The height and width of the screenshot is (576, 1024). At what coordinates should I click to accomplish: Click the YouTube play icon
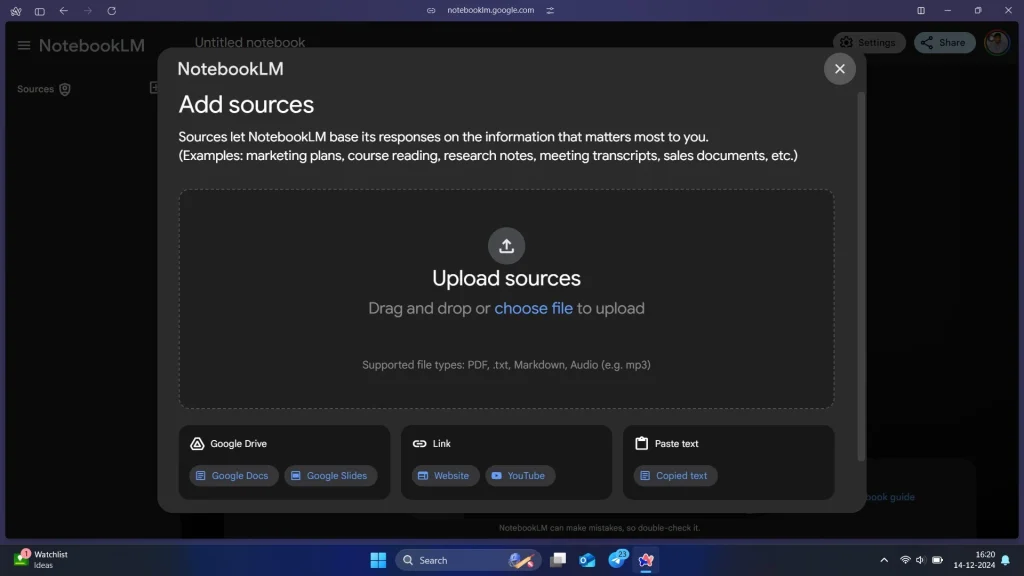point(496,475)
